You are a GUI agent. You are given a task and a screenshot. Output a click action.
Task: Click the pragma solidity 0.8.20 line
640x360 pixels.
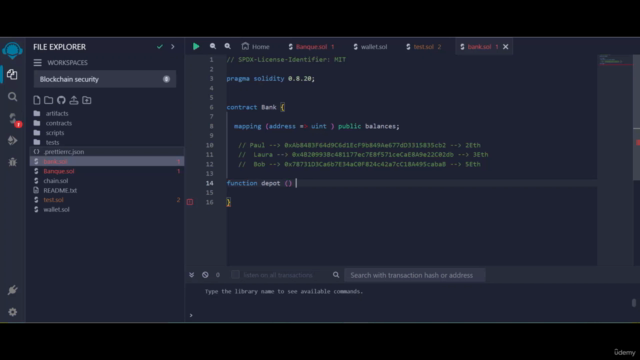coord(271,79)
